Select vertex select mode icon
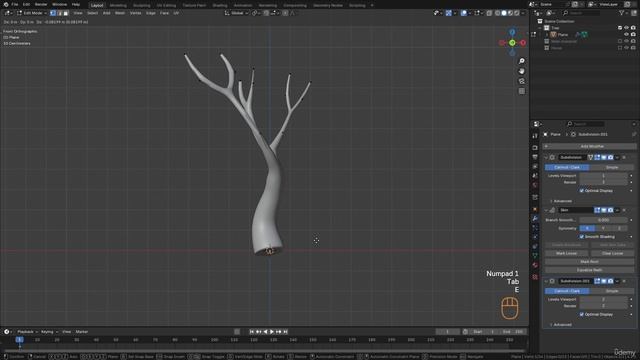This screenshot has width=640, height=360. pyautogui.click(x=53, y=13)
